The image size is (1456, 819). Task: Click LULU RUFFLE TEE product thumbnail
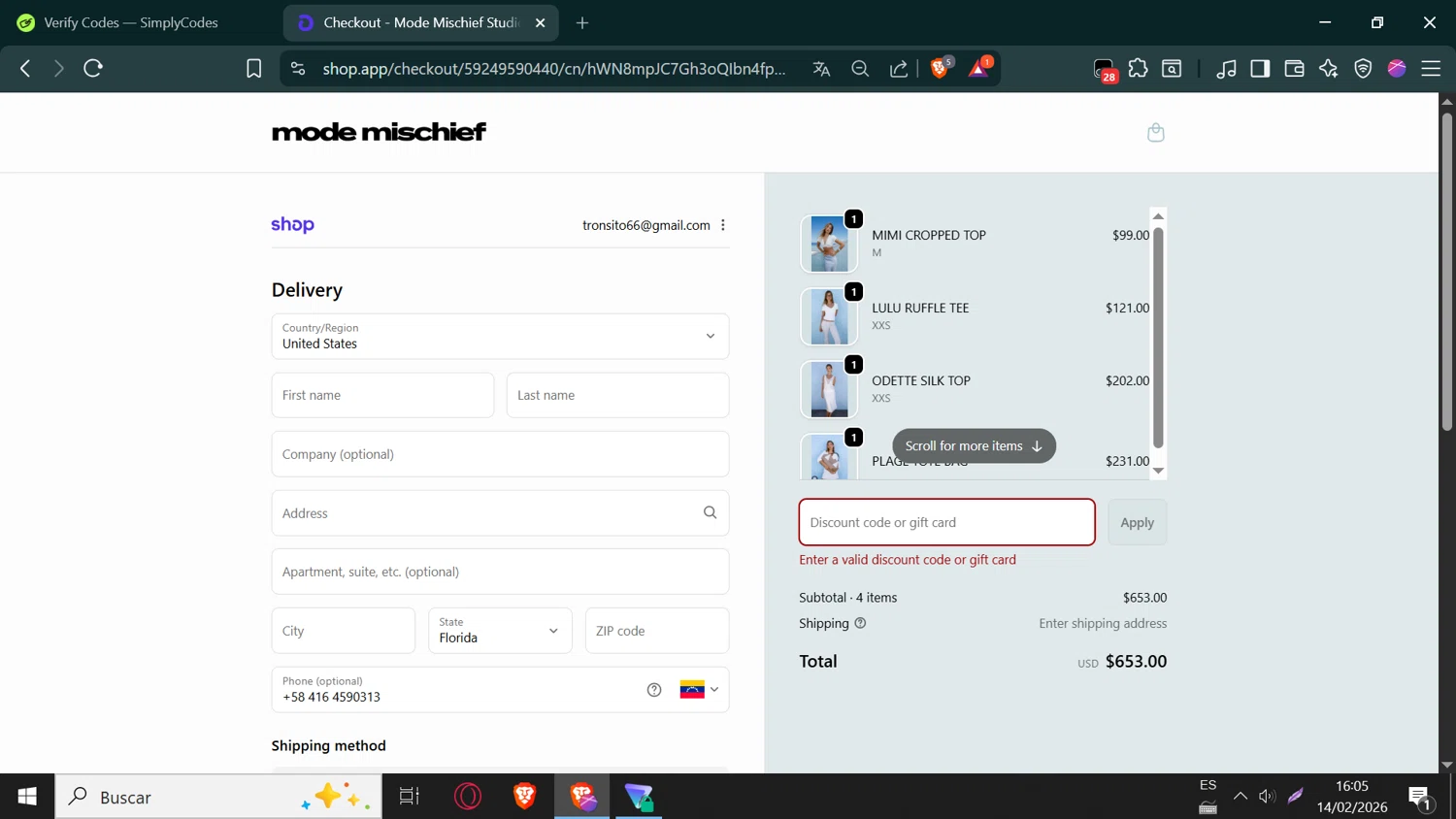click(829, 316)
